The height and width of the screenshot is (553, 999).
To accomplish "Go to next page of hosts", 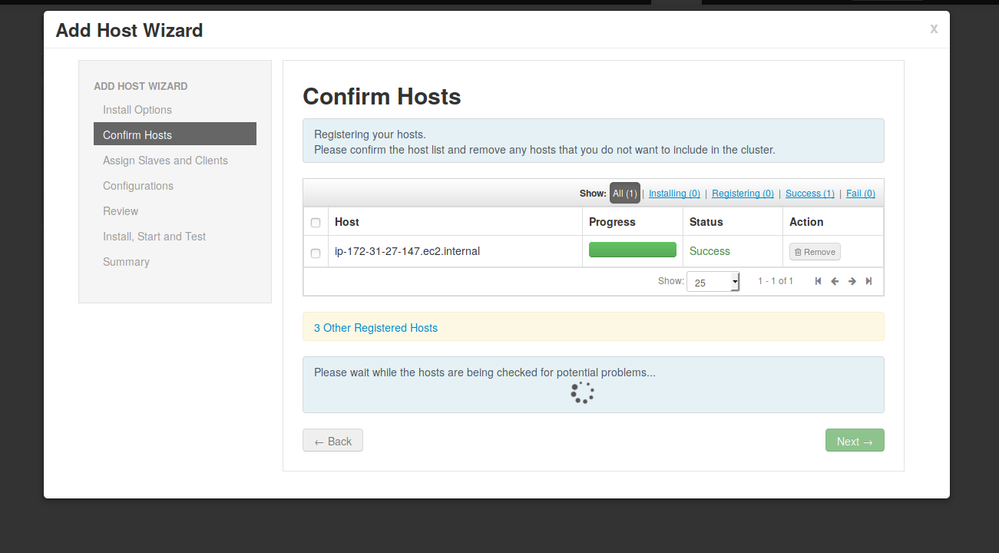I will click(x=852, y=282).
